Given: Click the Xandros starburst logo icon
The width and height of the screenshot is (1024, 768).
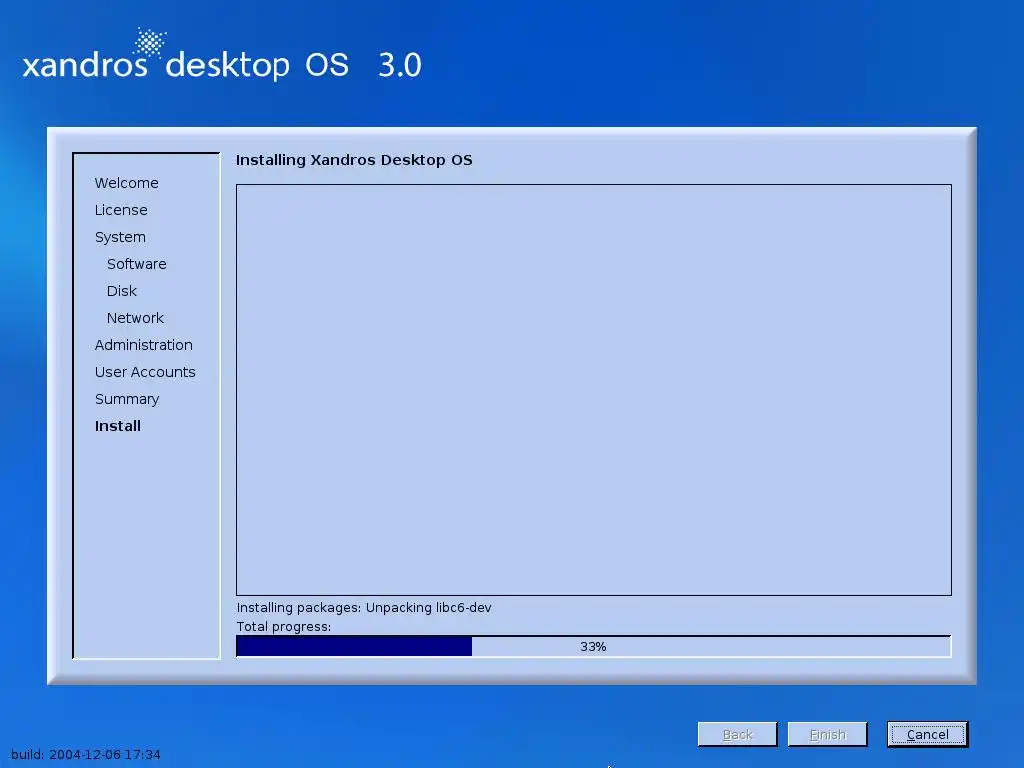Looking at the screenshot, I should [150, 42].
